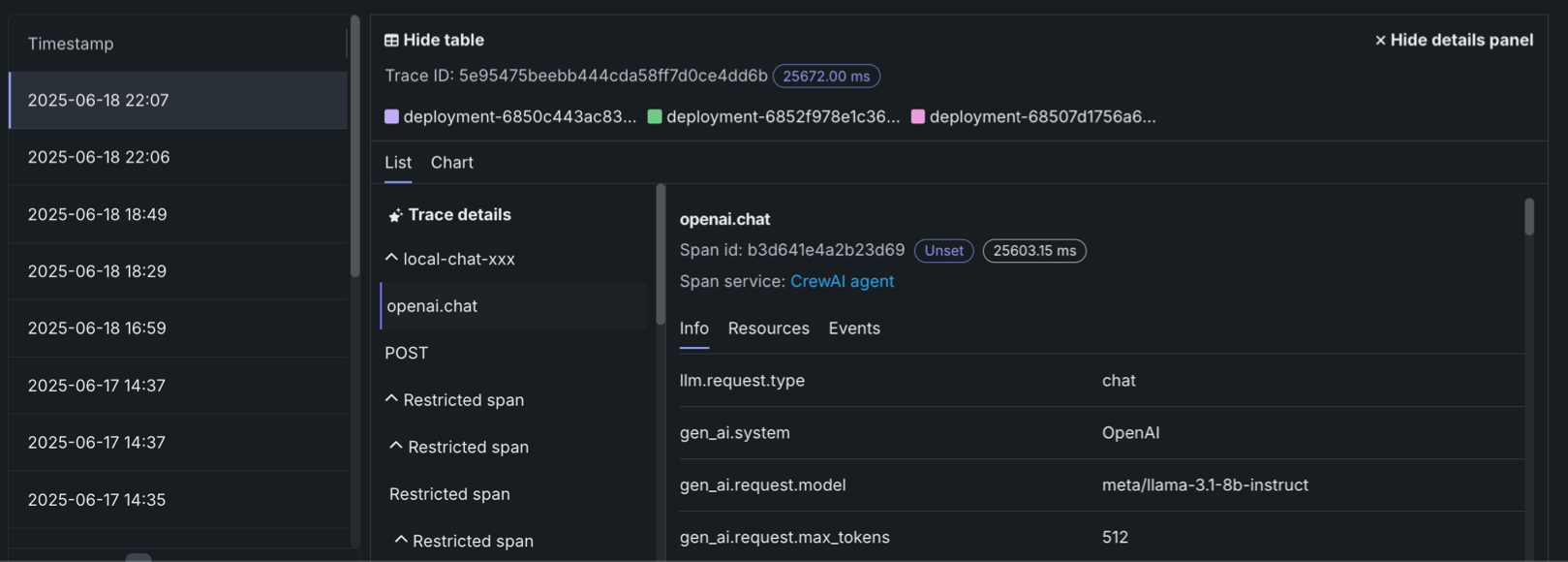
Task: Collapse the local-chat-xxx span
Action: [x=391, y=259]
